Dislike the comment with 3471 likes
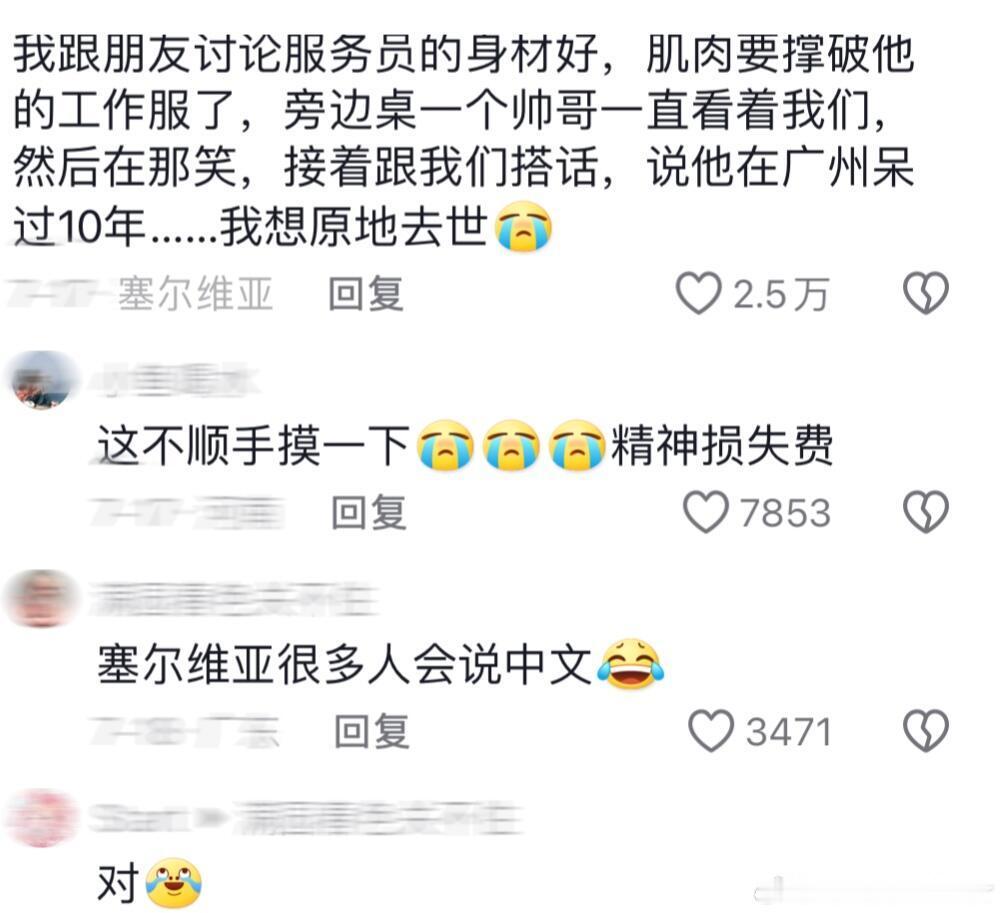The image size is (1001, 913). [x=926, y=730]
